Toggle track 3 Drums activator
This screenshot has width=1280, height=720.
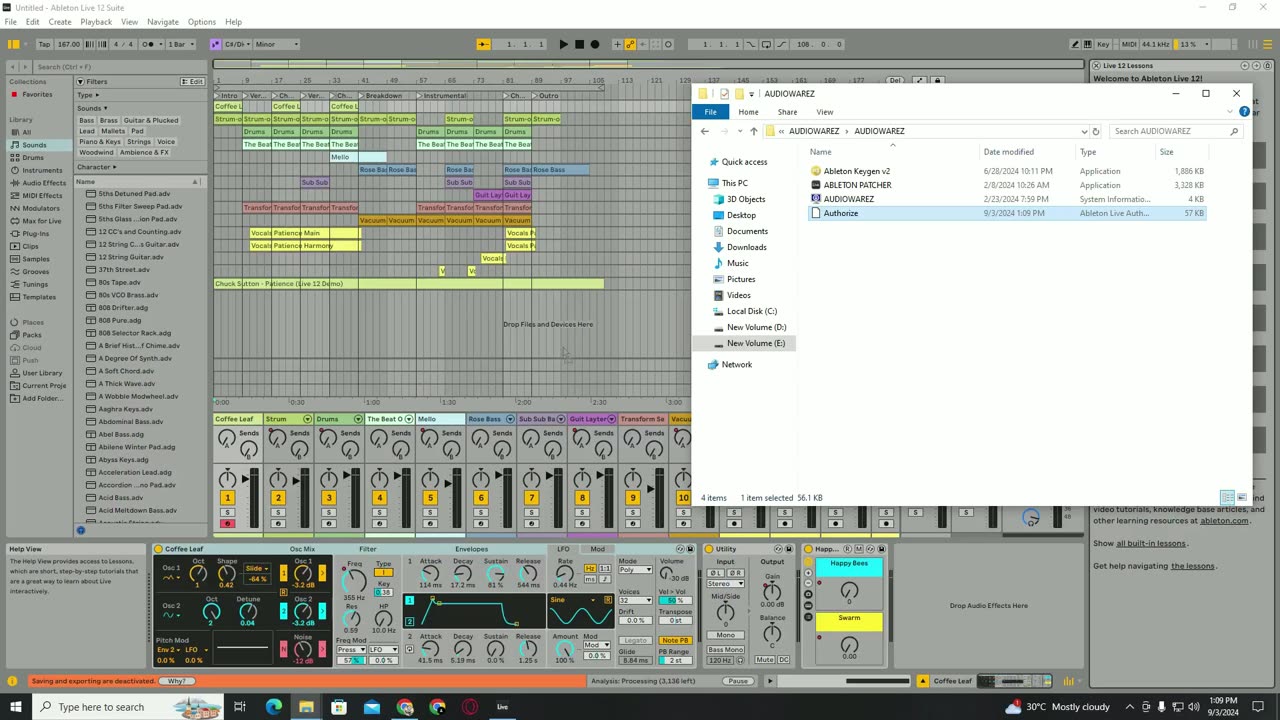329,497
